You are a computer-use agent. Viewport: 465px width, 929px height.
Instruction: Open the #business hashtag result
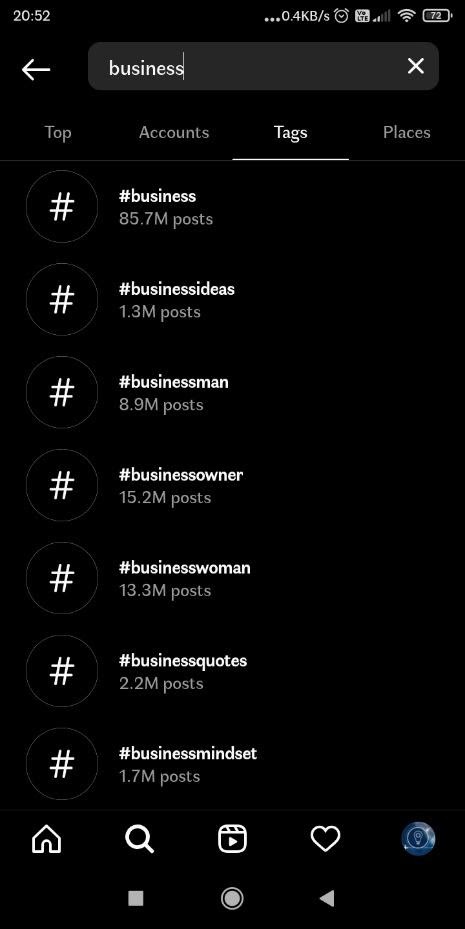click(232, 207)
